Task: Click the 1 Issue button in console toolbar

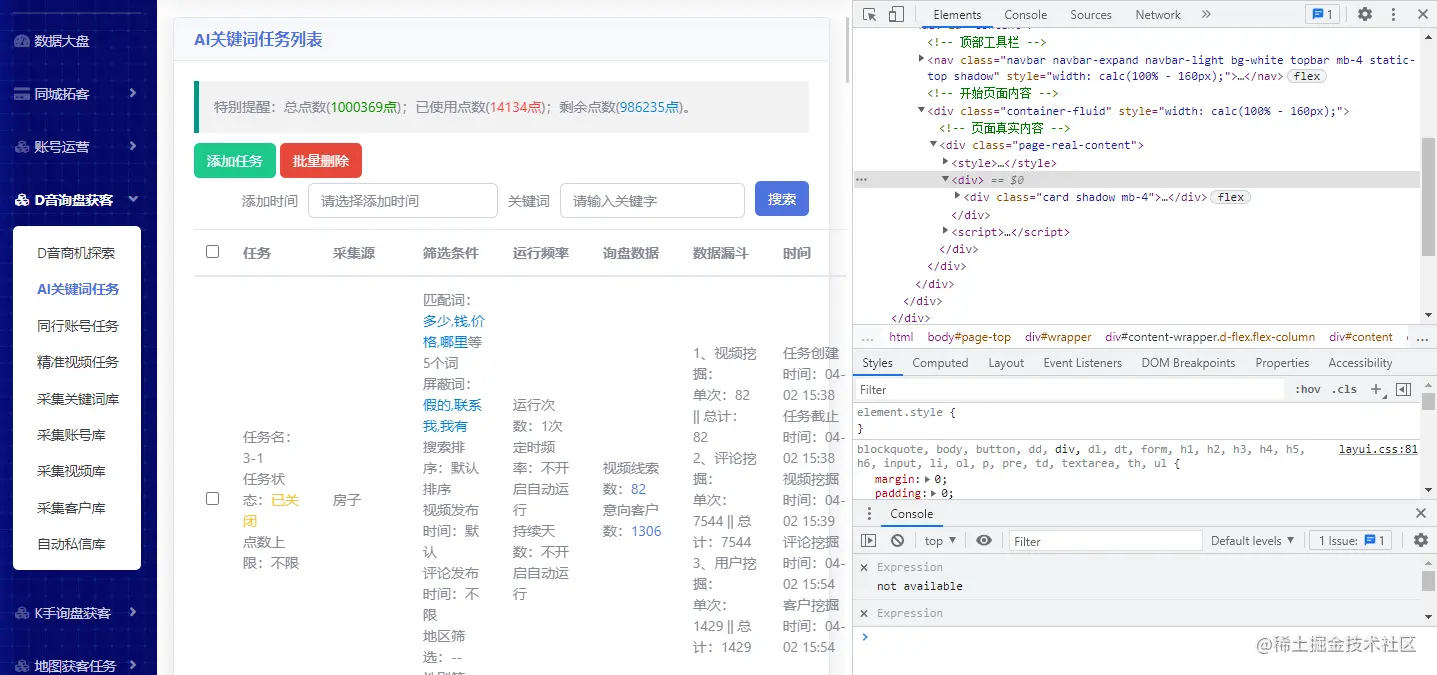Action: tap(1351, 540)
